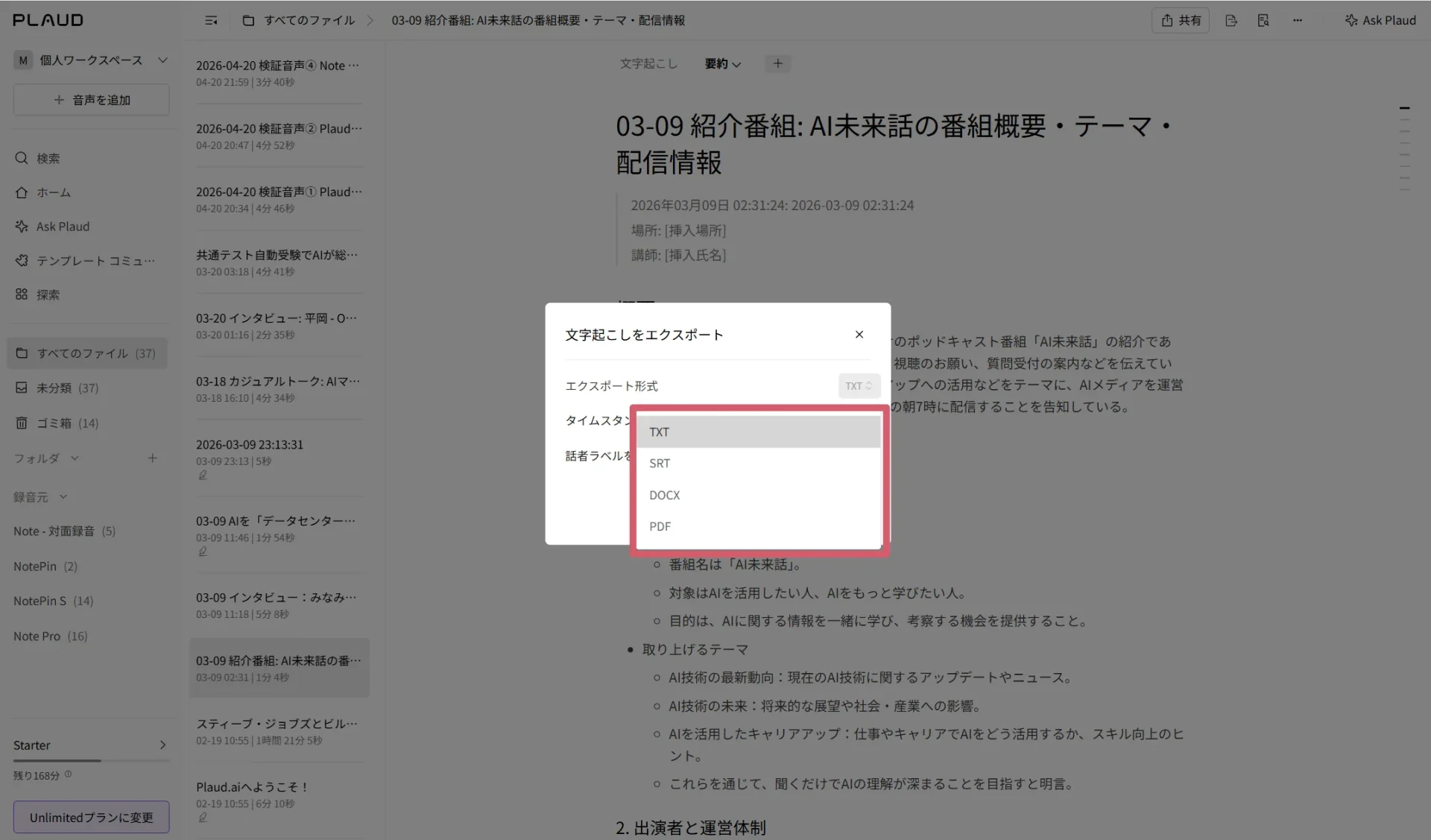Select TXT export format
The width and height of the screenshot is (1431, 840).
pos(759,432)
